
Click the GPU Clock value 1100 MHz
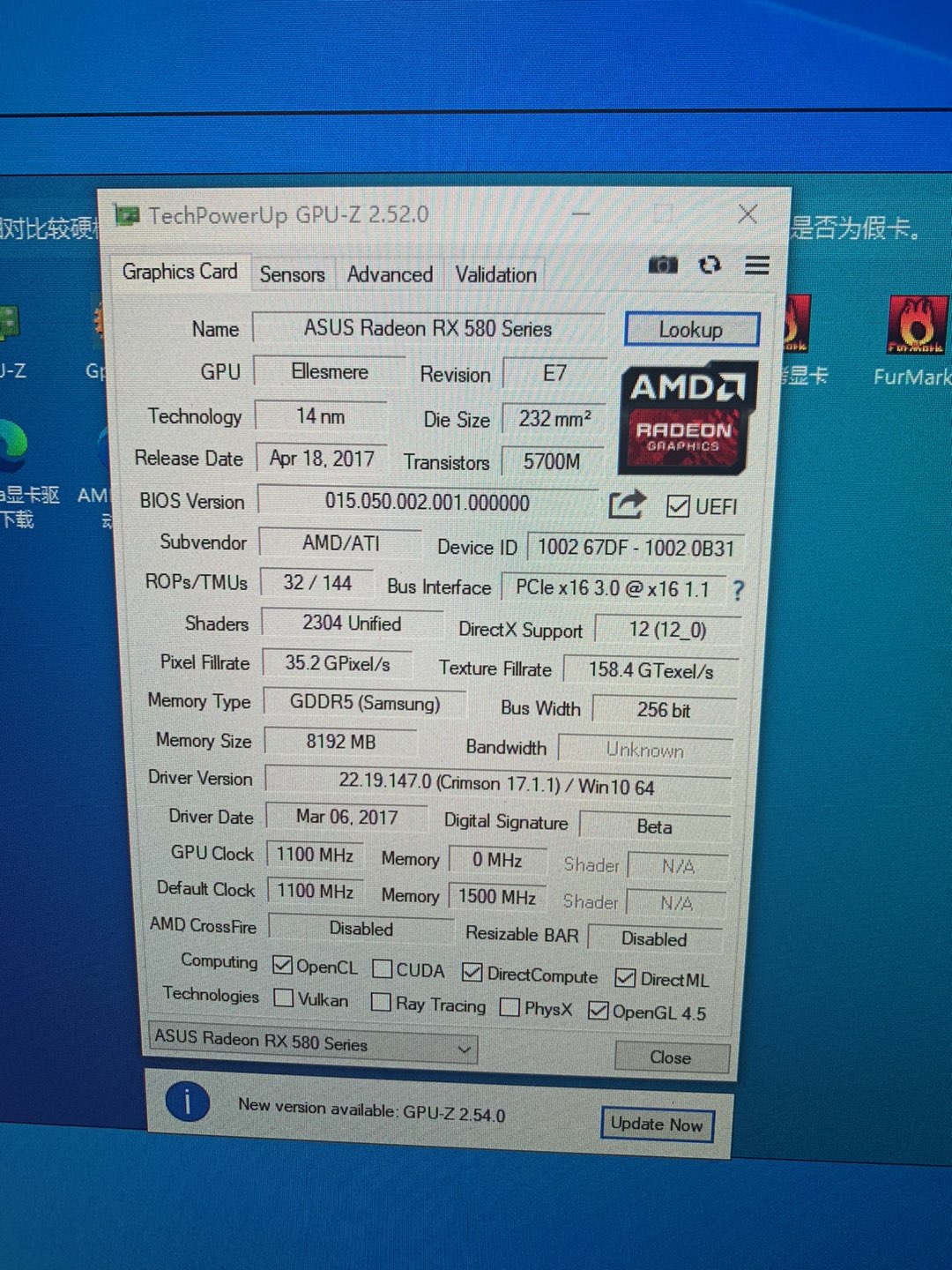(315, 855)
